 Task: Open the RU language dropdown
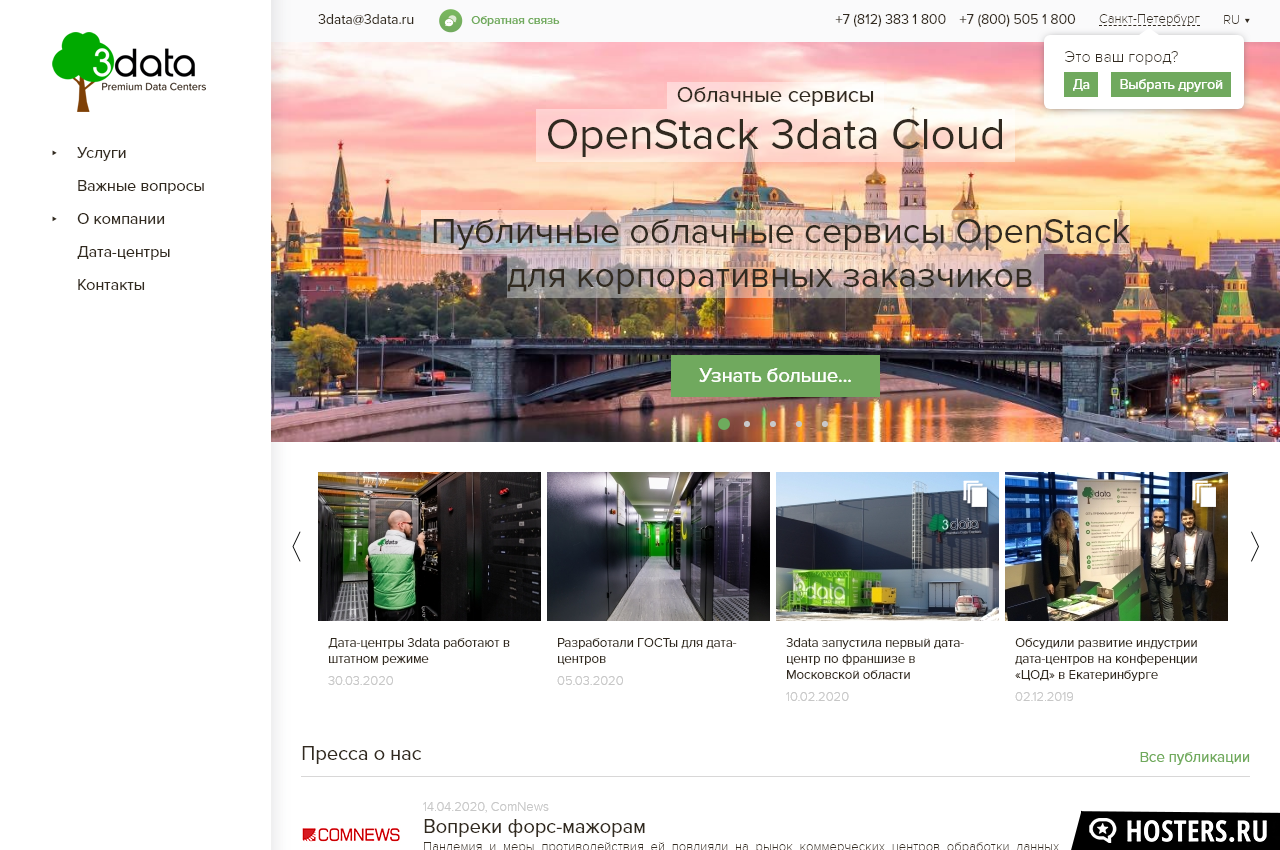[1236, 20]
